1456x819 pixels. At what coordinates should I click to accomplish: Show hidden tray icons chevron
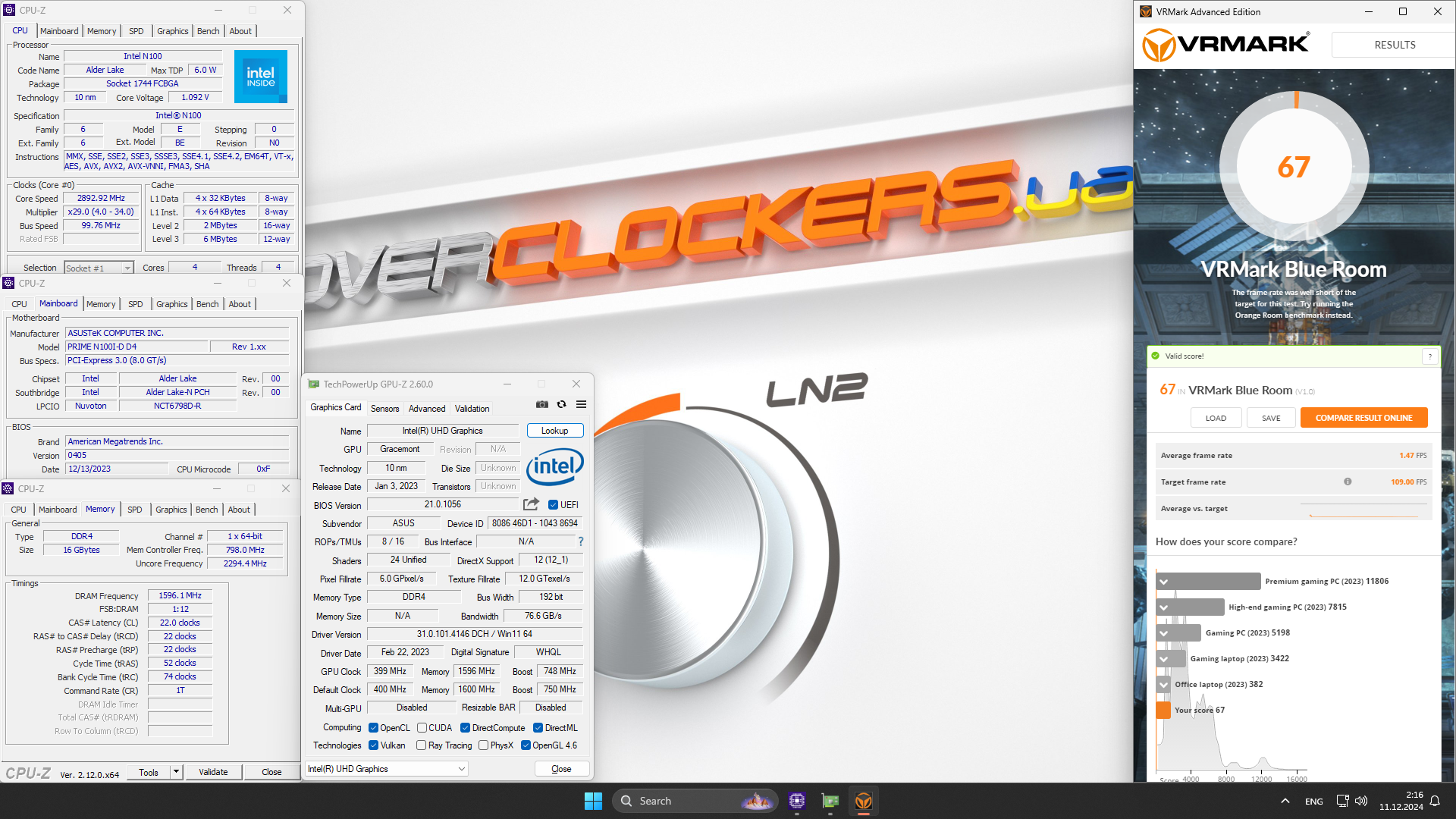point(1285,801)
